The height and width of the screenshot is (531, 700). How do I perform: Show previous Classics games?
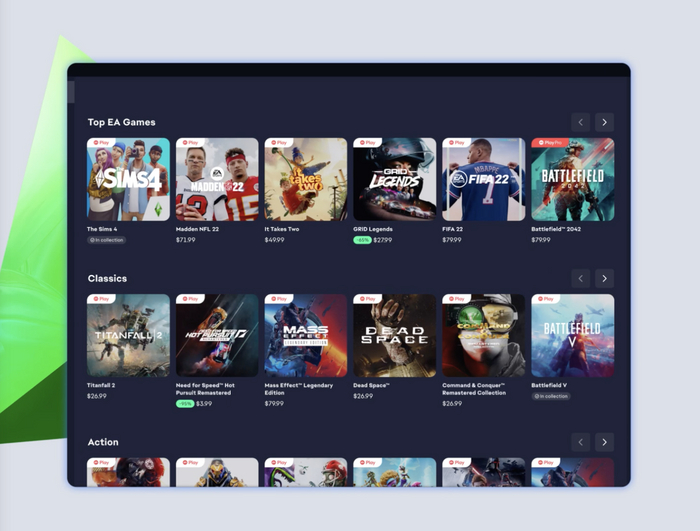581,279
